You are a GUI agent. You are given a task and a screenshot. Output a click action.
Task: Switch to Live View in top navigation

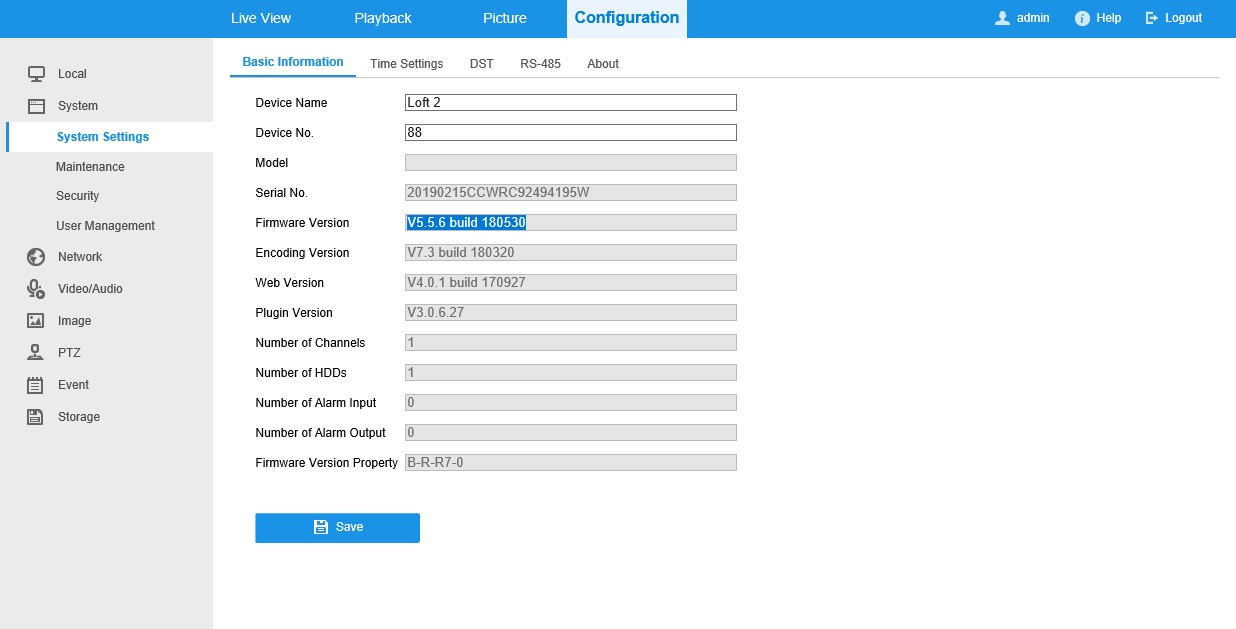tap(260, 18)
